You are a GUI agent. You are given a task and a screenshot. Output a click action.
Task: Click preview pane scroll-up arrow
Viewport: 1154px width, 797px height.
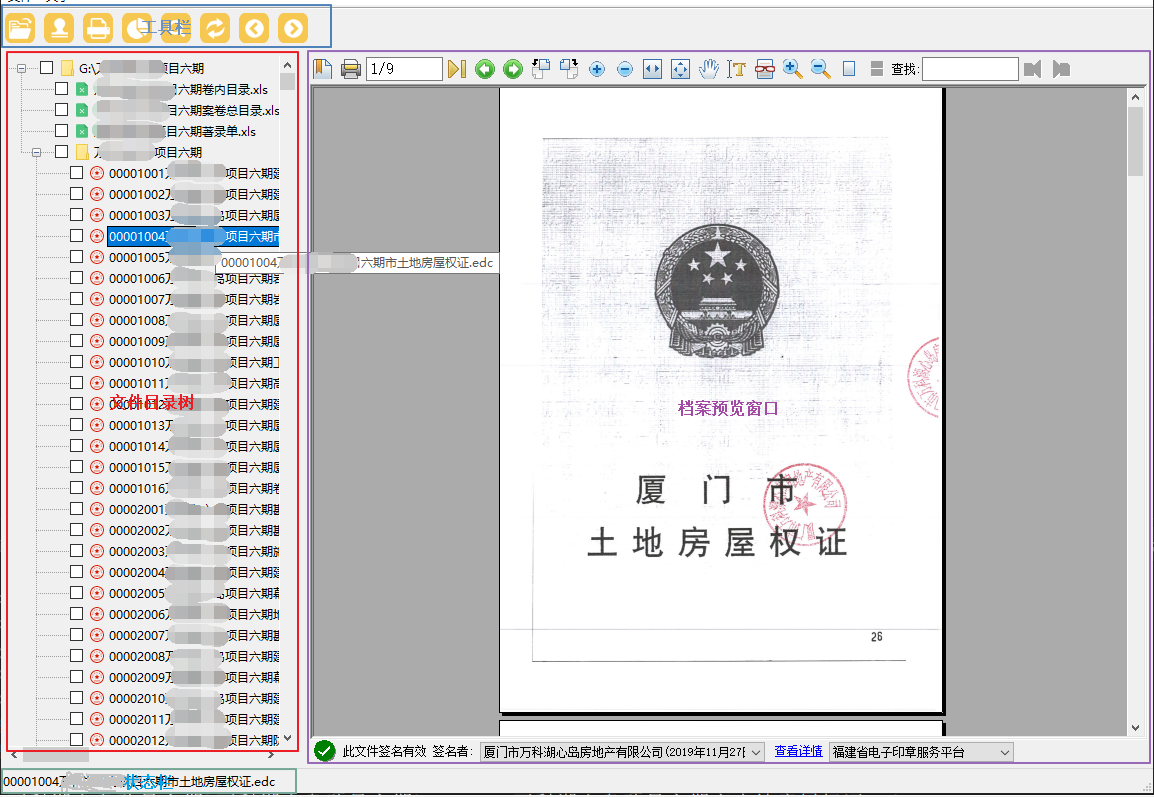click(x=1136, y=96)
